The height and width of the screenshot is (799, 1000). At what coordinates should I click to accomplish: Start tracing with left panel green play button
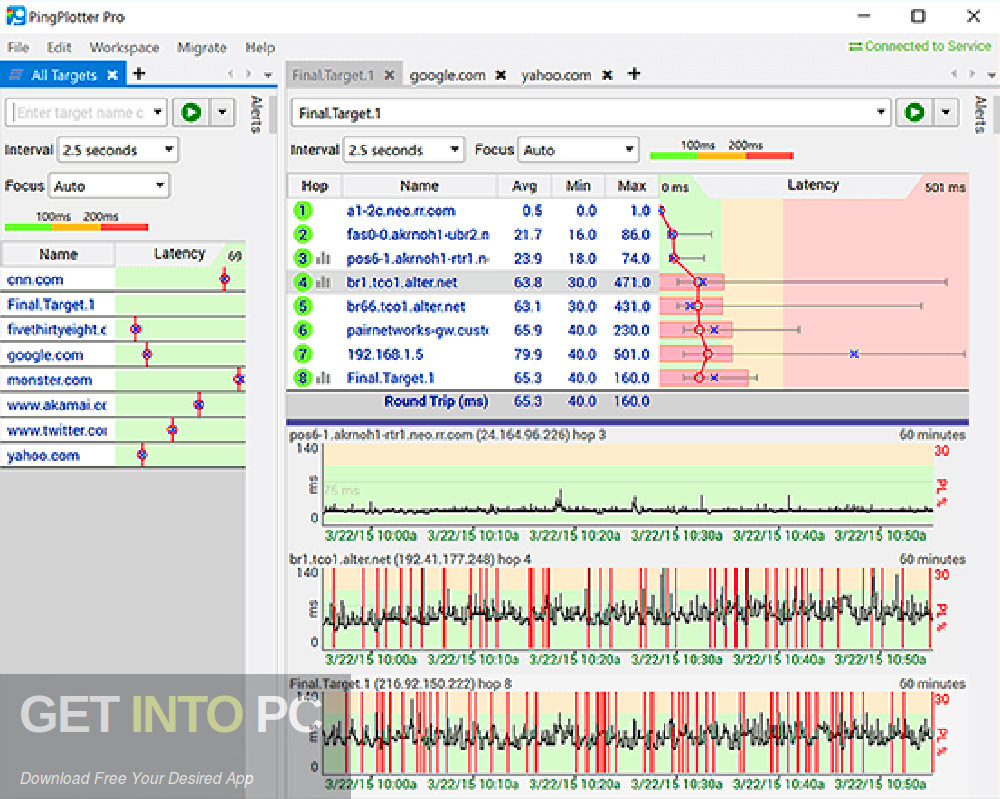tap(191, 113)
